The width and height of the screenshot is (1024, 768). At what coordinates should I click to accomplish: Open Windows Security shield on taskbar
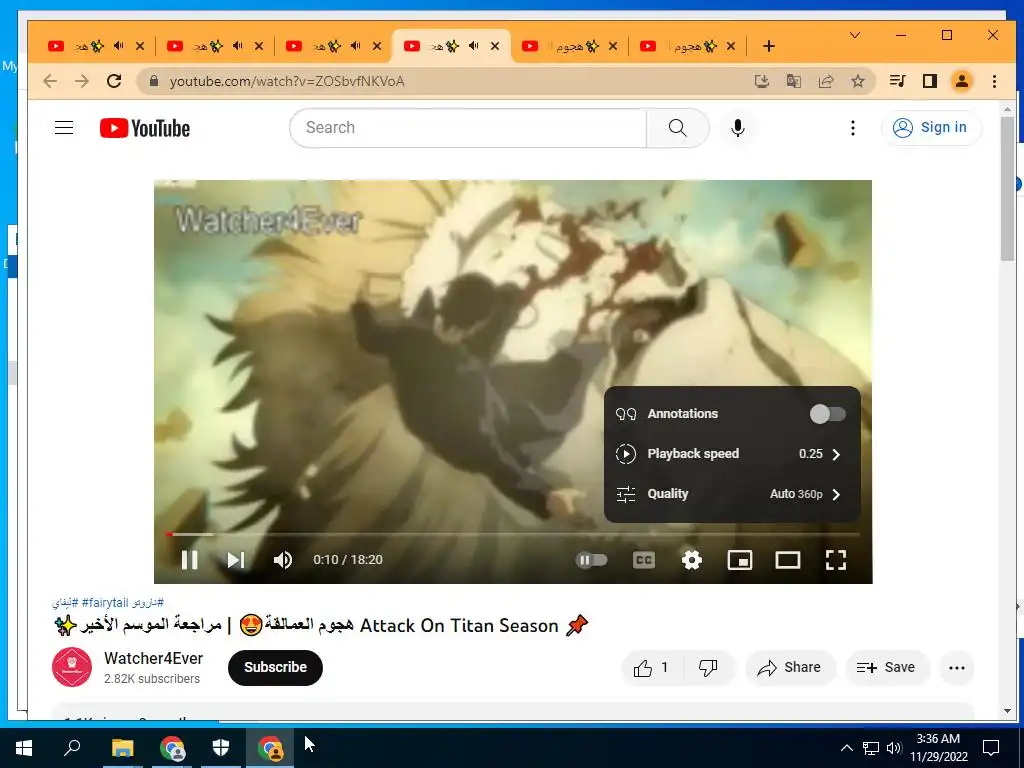point(221,748)
